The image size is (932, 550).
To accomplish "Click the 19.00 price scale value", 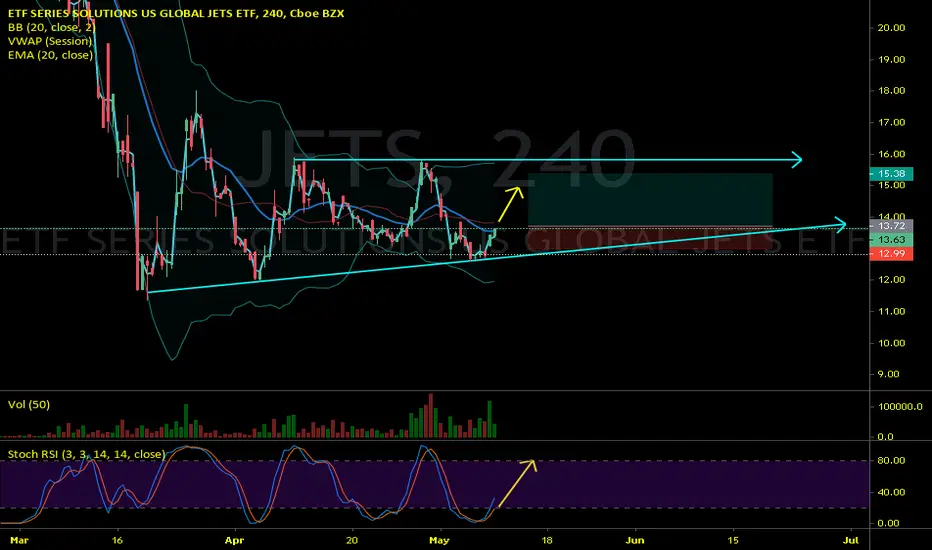I will [892, 59].
